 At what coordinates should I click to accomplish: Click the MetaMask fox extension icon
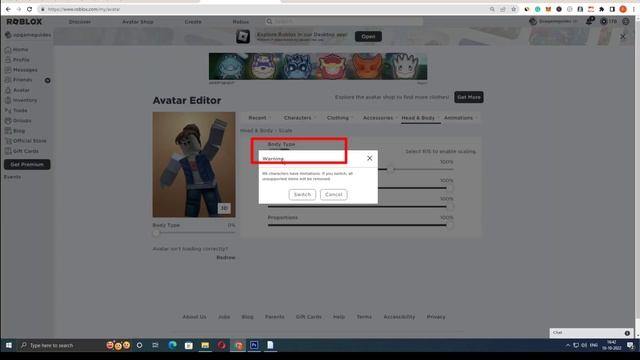pyautogui.click(x=548, y=9)
